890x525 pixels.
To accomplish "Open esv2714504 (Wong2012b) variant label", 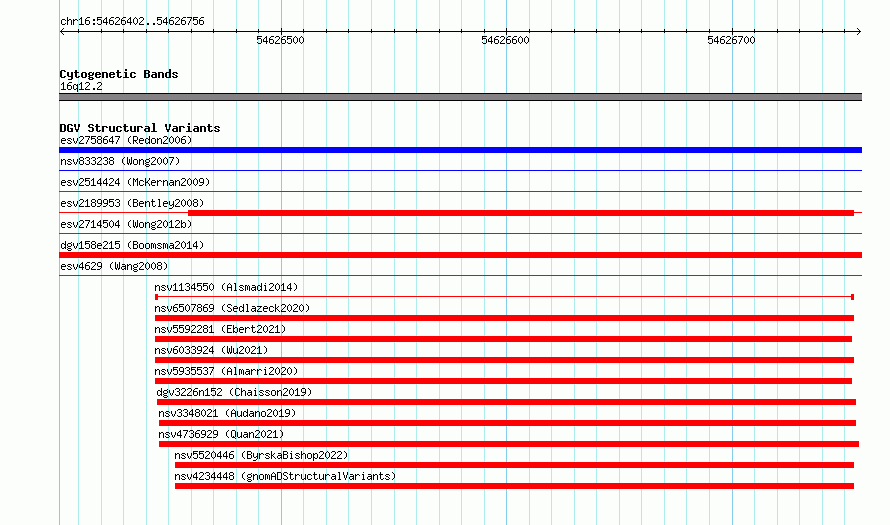I will pos(126,224).
